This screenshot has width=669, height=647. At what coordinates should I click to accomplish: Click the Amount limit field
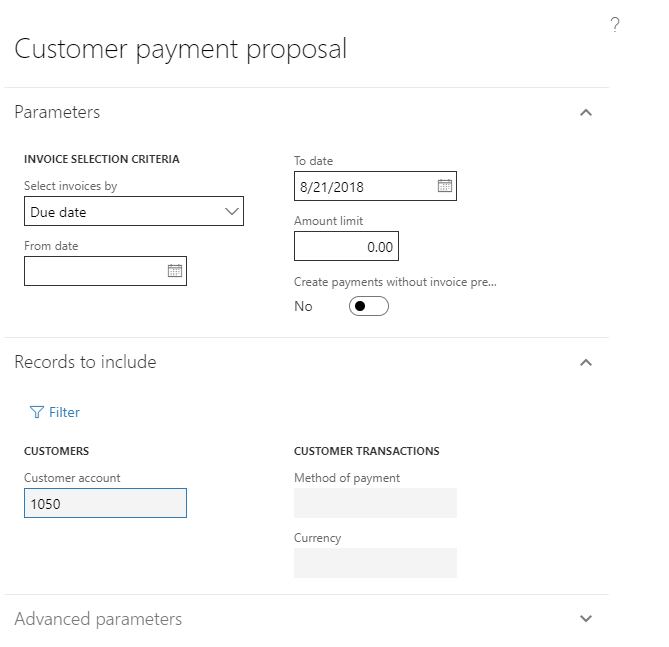point(346,246)
